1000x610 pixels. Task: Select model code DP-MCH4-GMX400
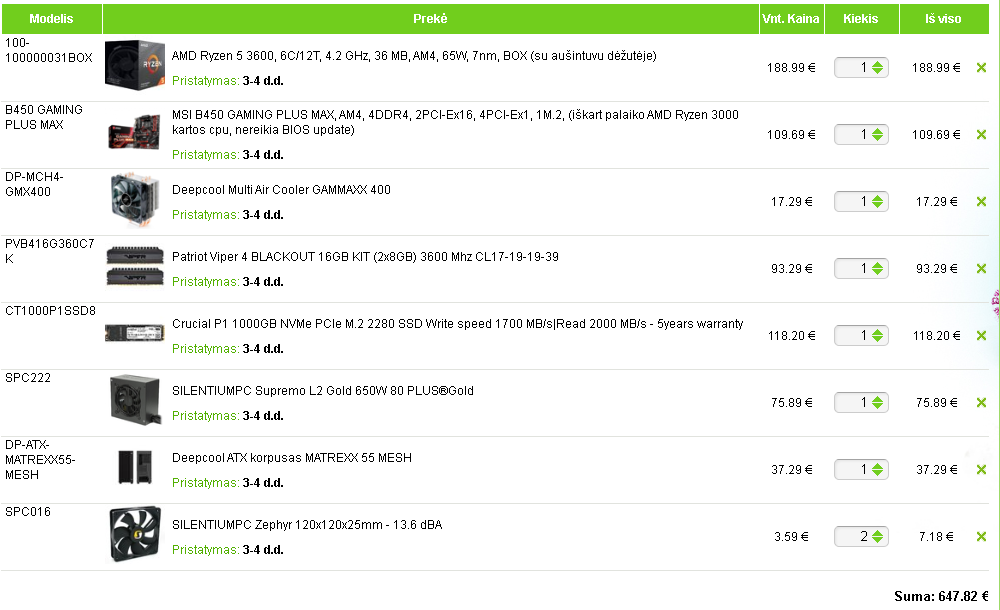34,184
